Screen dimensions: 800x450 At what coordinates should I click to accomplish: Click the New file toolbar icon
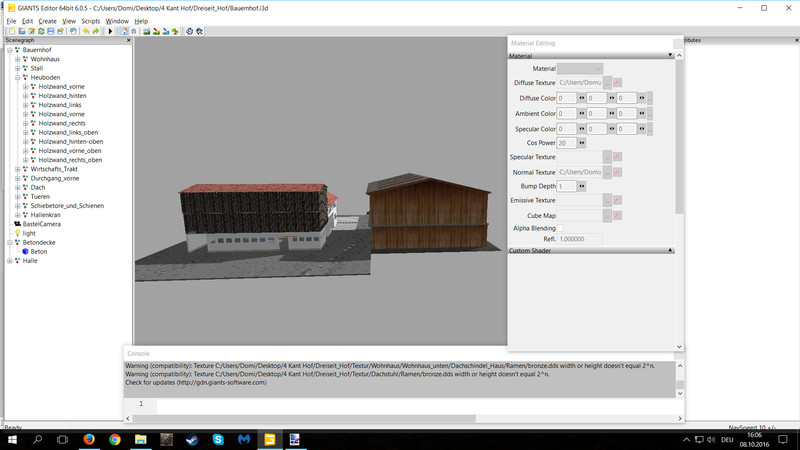click(x=10, y=31)
